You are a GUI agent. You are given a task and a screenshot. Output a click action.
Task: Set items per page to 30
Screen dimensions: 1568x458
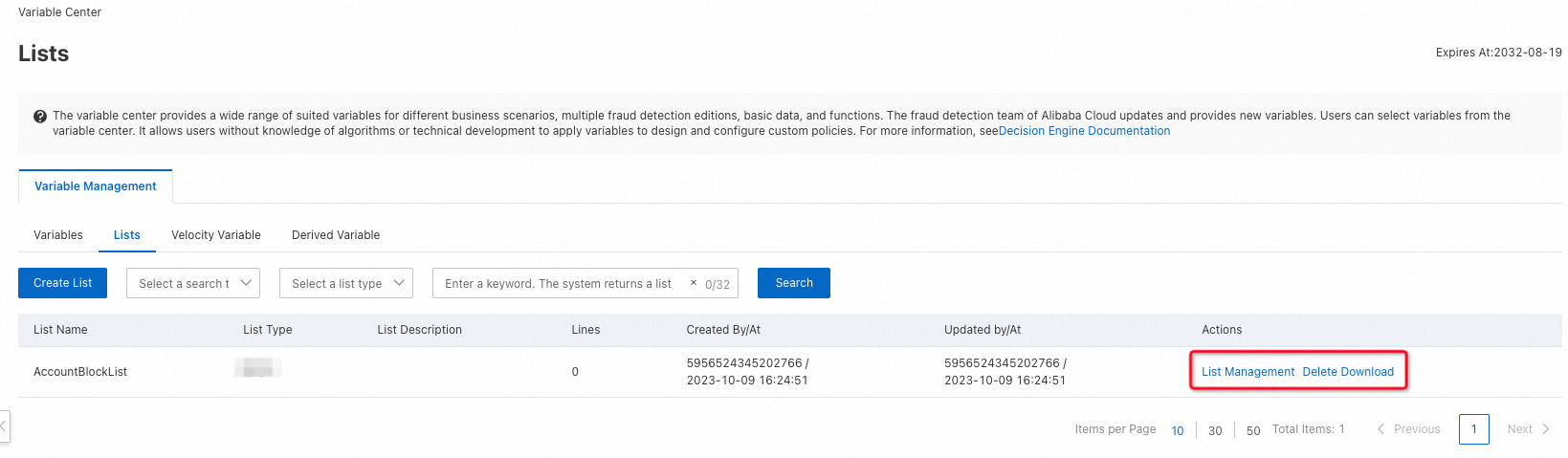click(x=1215, y=430)
